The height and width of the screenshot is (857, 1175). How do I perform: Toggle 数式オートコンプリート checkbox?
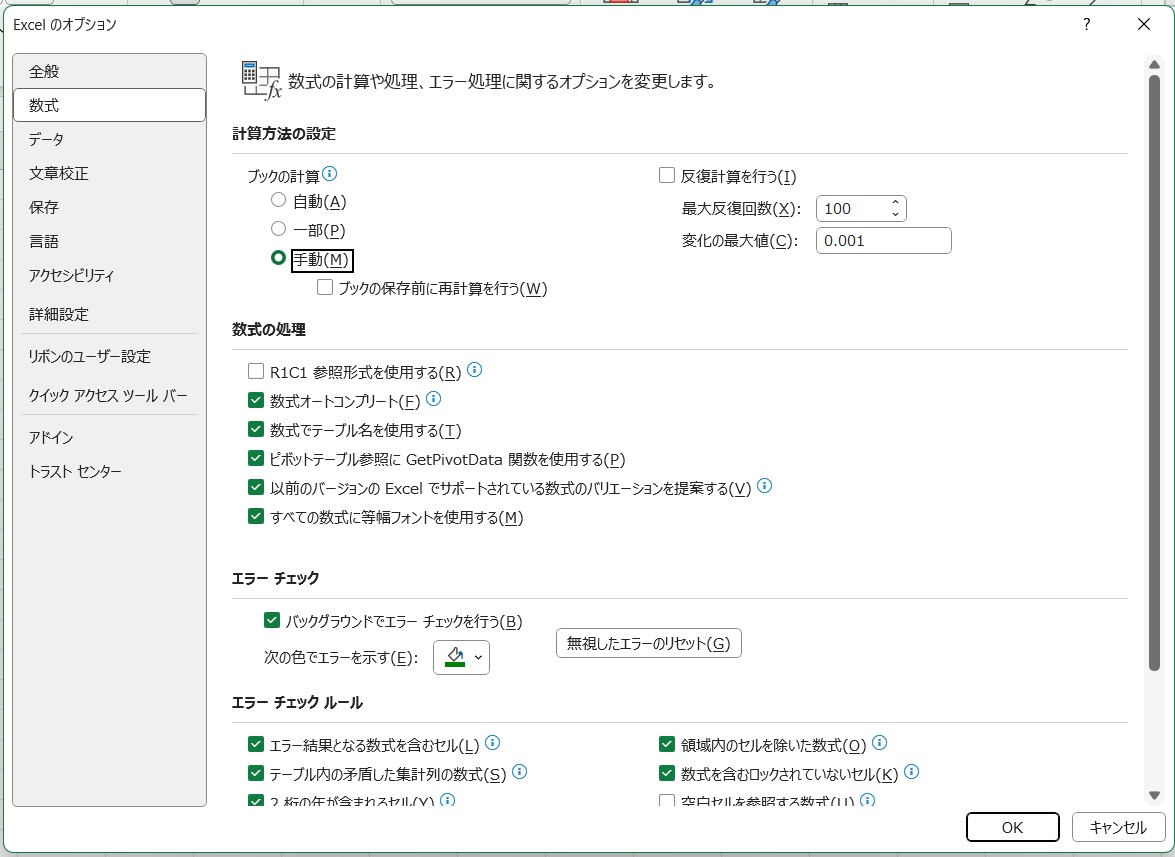(256, 400)
